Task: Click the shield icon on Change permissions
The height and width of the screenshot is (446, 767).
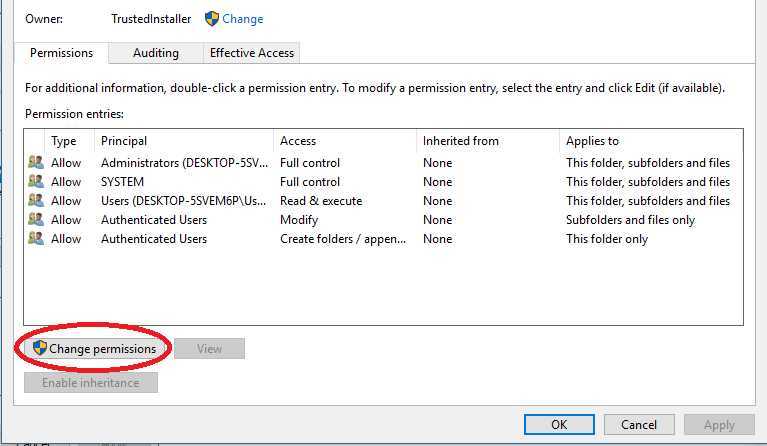Action: click(40, 349)
